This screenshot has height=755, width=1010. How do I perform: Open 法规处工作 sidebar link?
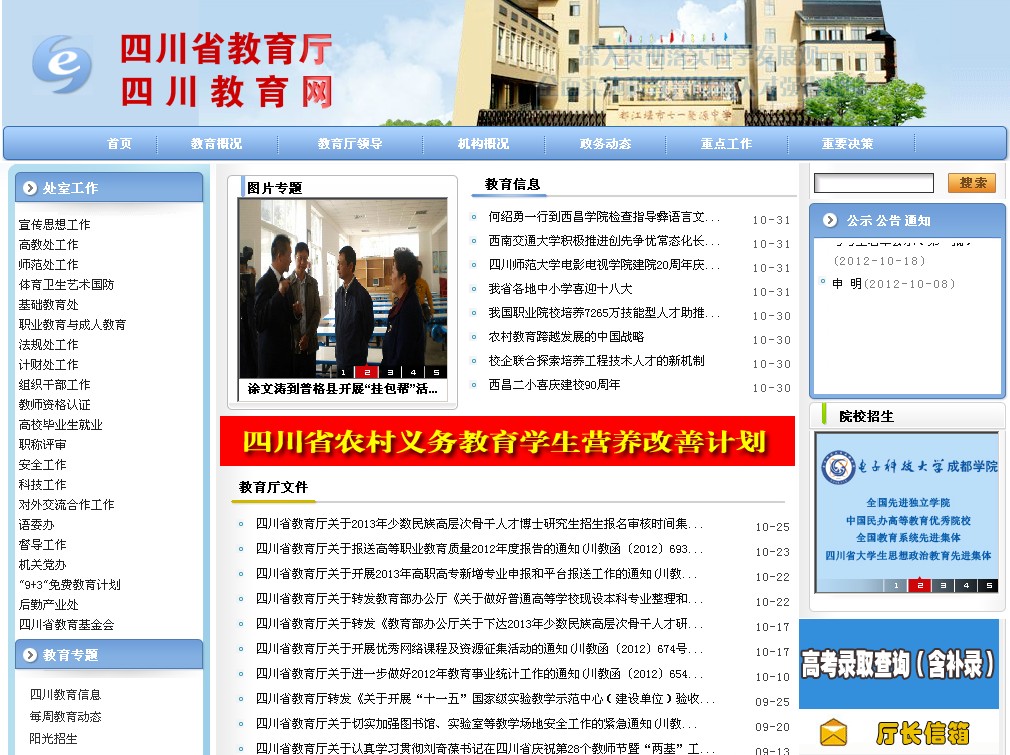click(x=48, y=345)
